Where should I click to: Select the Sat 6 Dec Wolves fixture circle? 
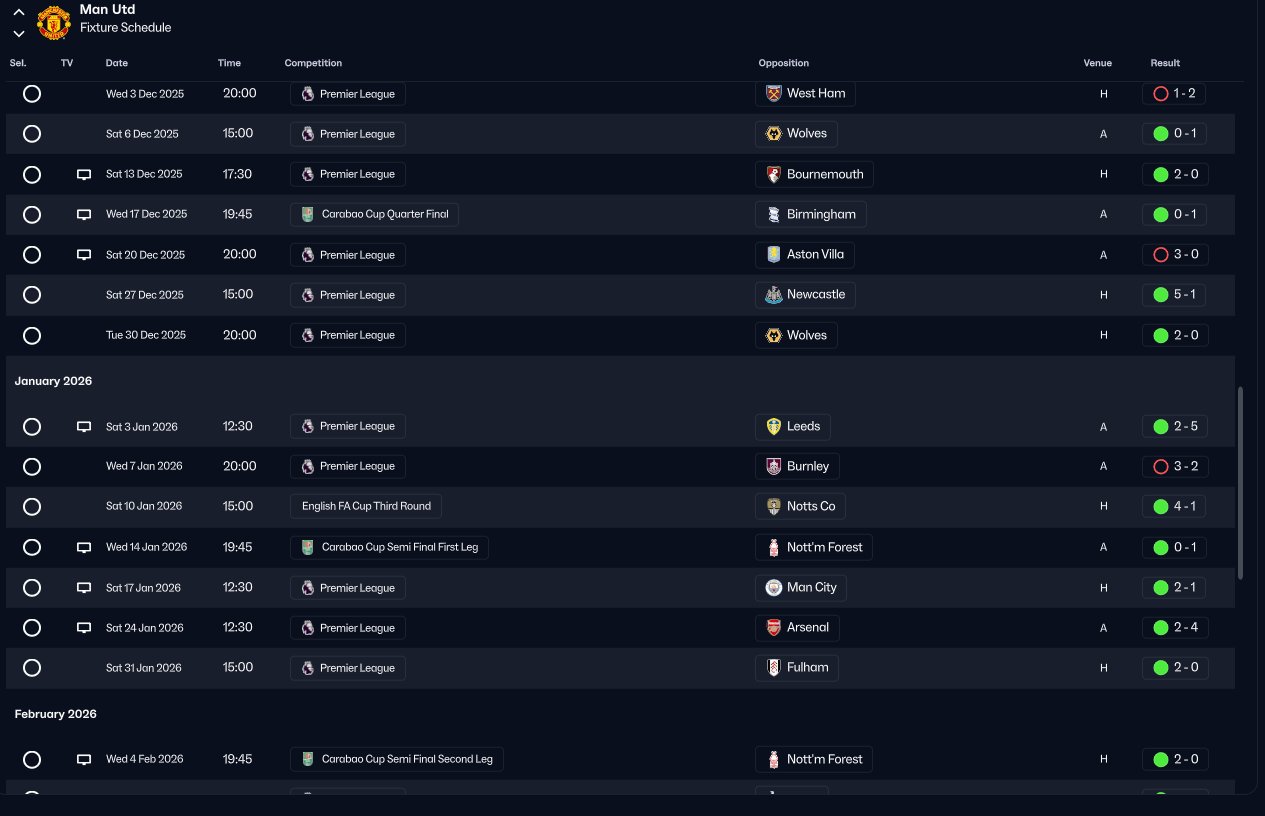[x=32, y=133]
